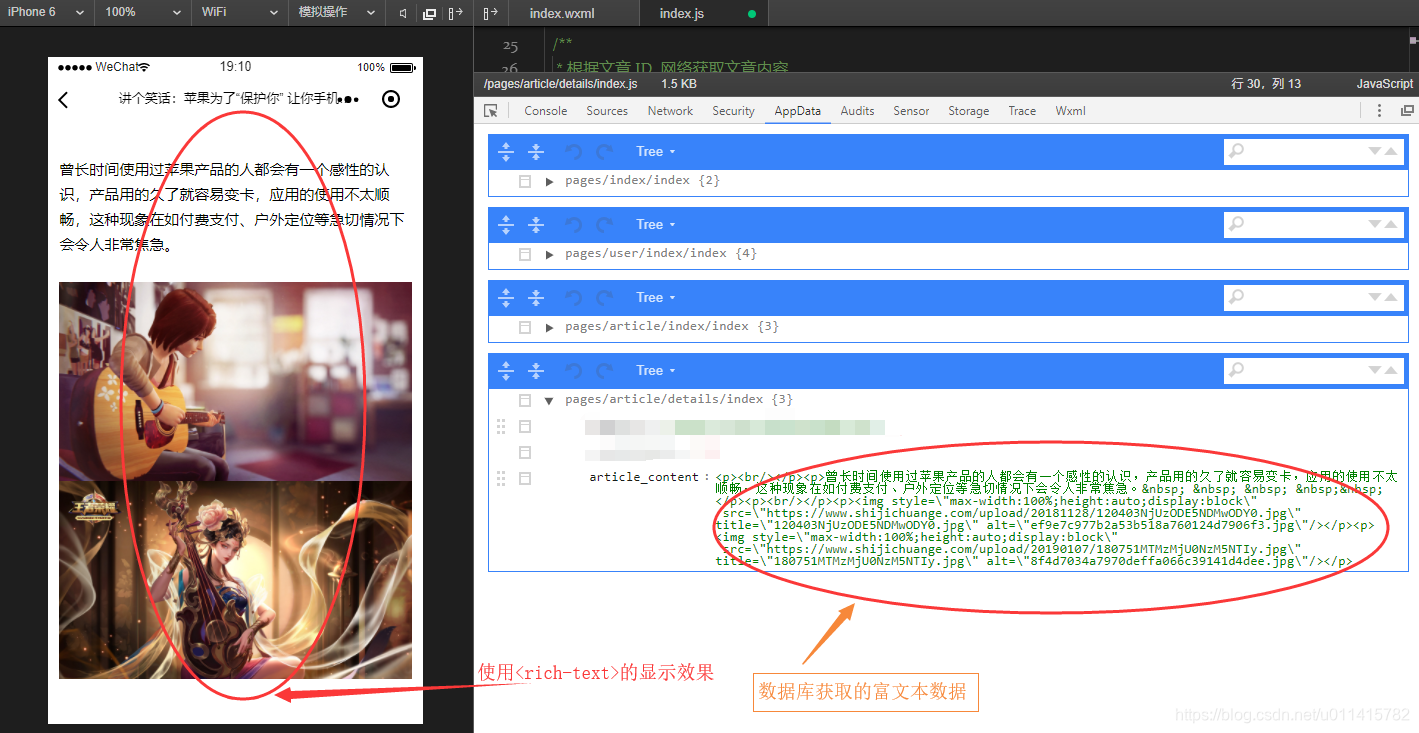Select the AppData tab
This screenshot has height=733, width=1419.
(x=798, y=111)
